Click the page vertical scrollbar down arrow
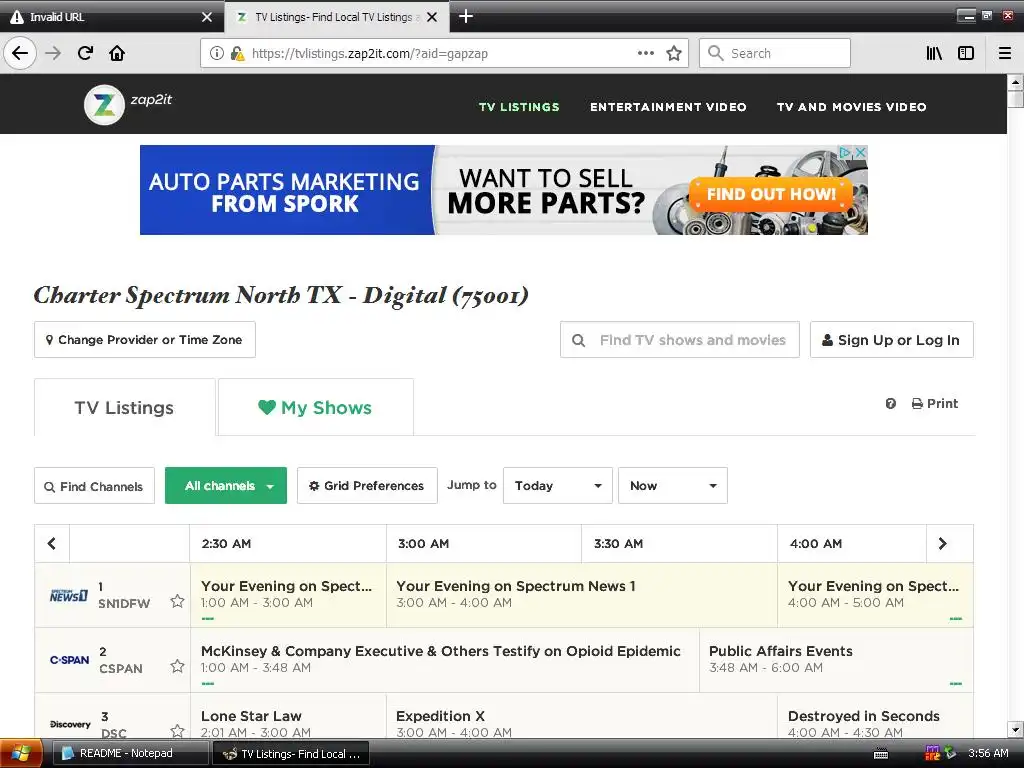1024x768 pixels. 1015,729
